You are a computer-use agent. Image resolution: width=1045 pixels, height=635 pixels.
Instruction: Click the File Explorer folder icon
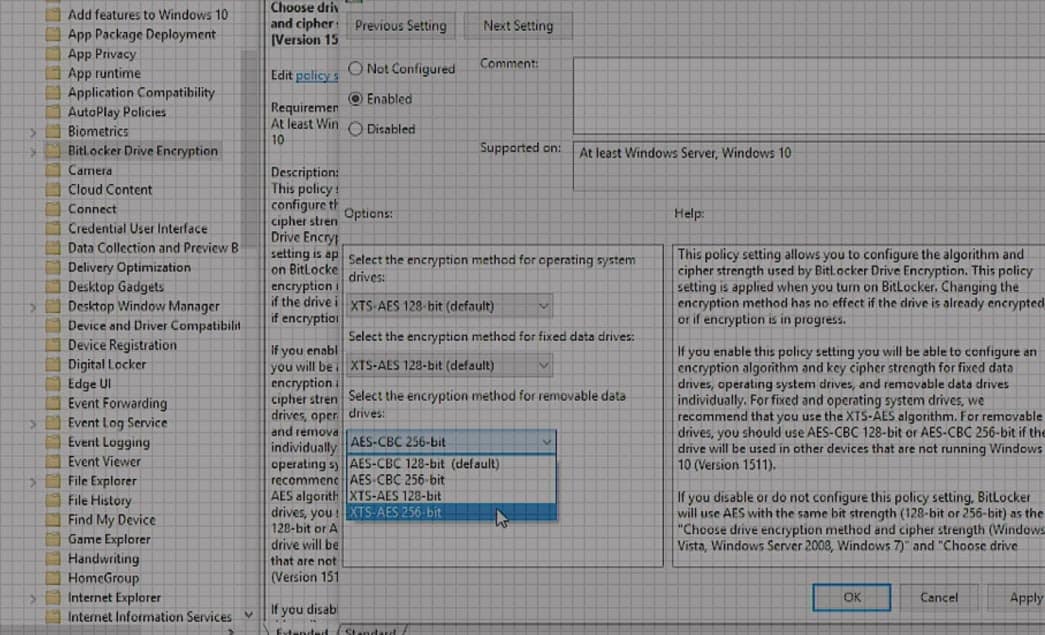click(x=53, y=480)
